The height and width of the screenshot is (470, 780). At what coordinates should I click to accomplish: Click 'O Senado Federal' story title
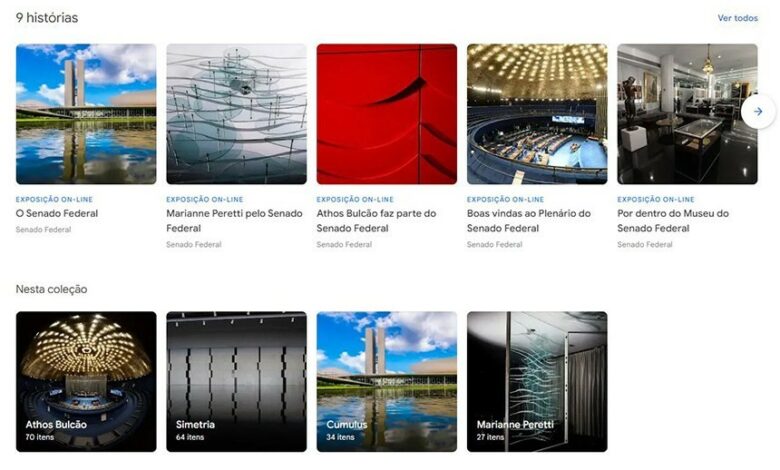57,213
